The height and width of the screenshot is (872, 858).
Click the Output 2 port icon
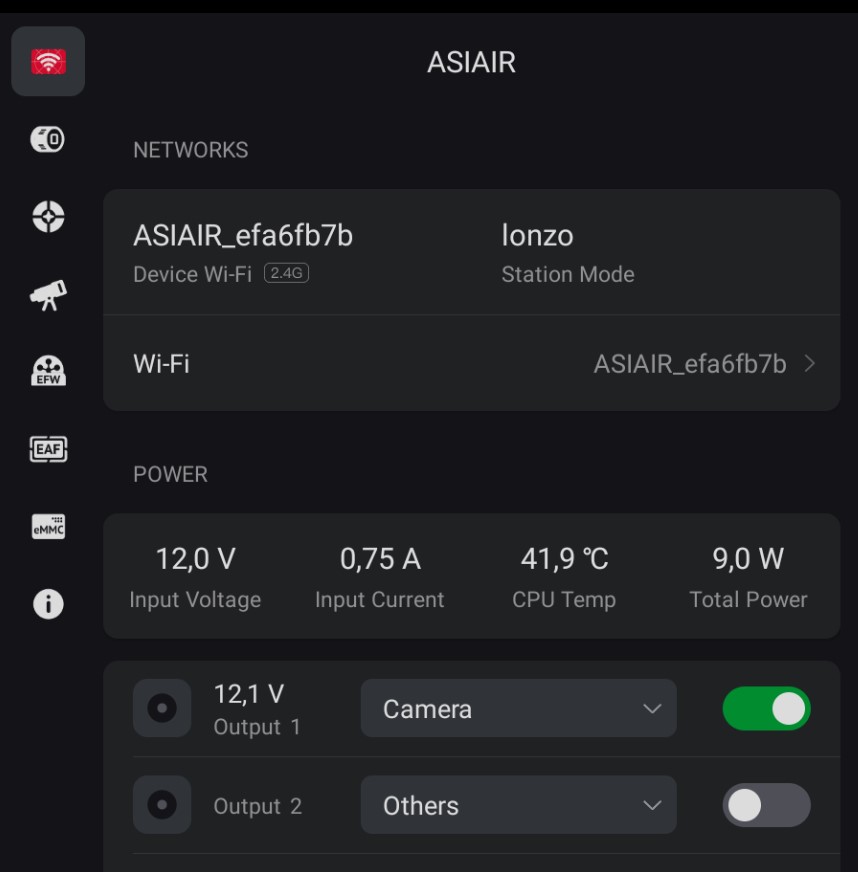pos(162,805)
